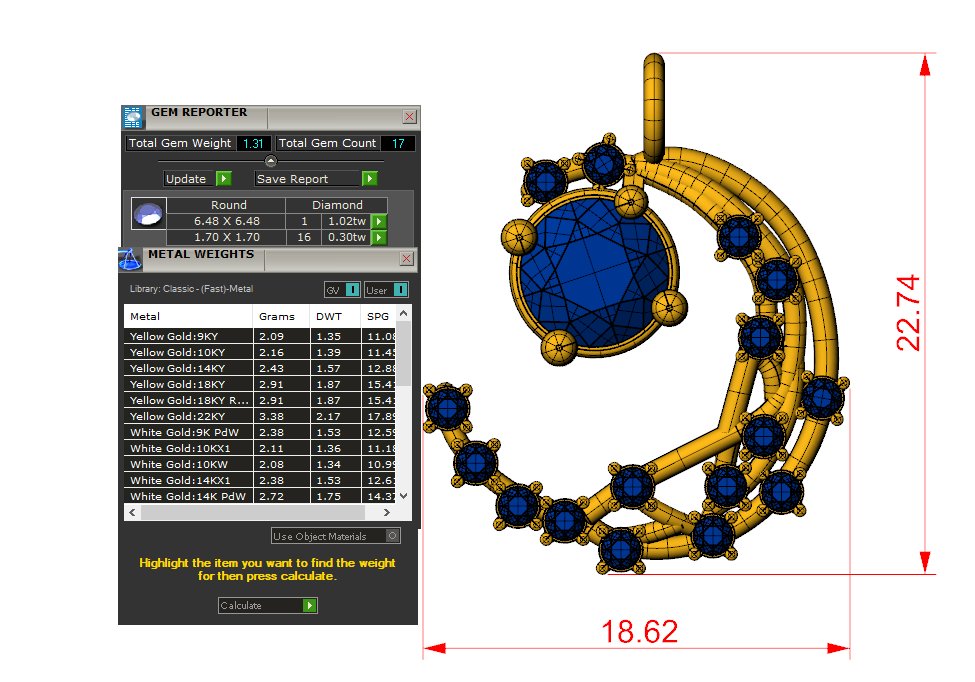Click the 2.43 grams cell for 14KY
The height and width of the screenshot is (682, 975).
[282, 369]
